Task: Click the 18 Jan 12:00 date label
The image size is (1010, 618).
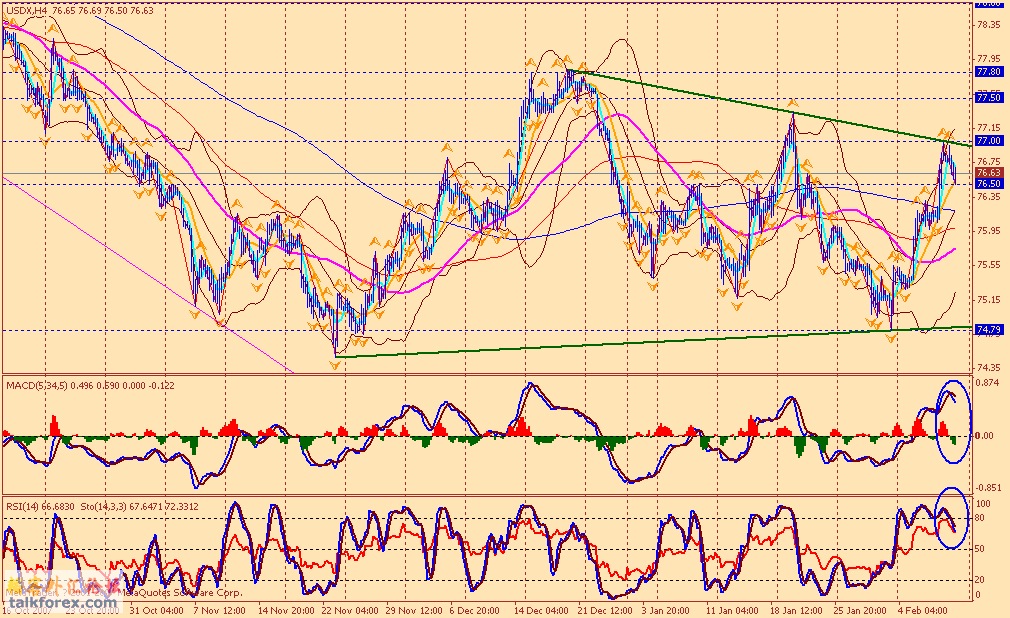Action: [x=796, y=610]
